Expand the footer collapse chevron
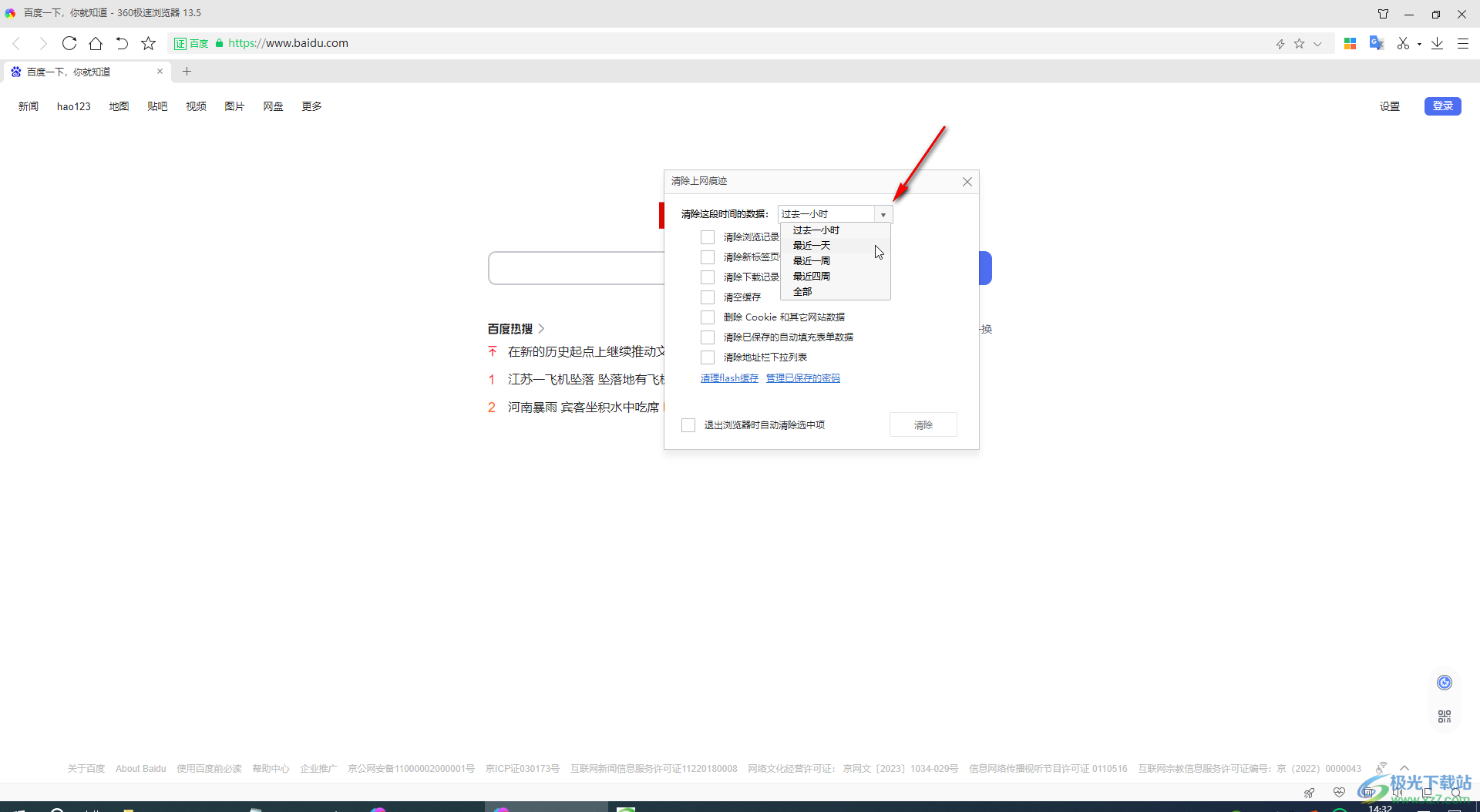The image size is (1480, 812). [x=1404, y=768]
